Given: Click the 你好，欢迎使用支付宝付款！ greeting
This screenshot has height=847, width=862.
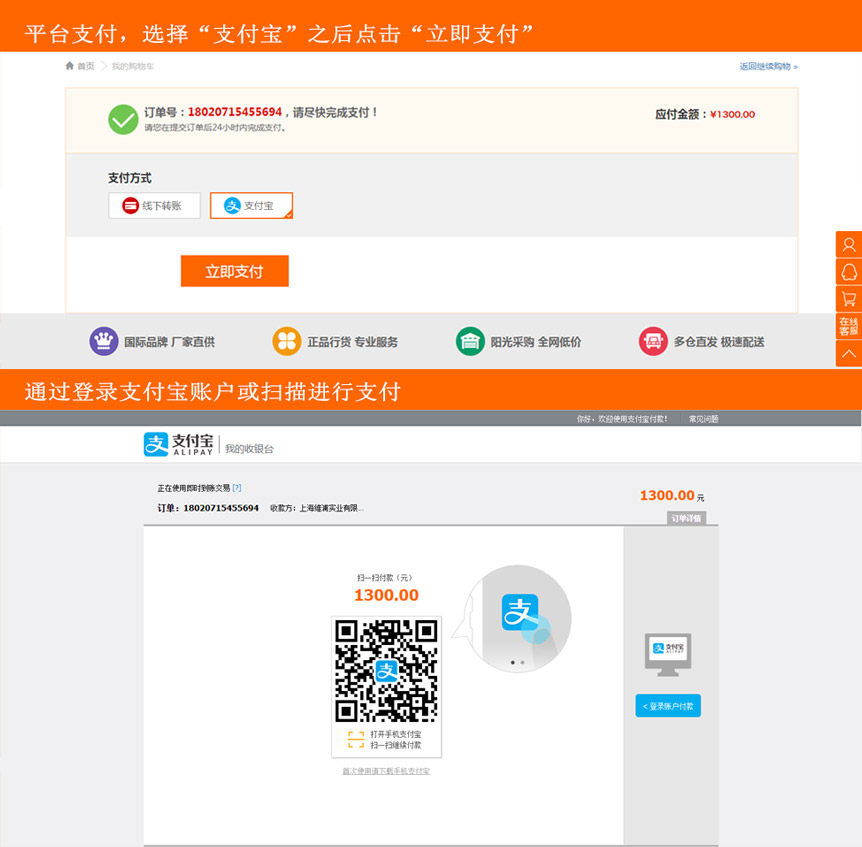Looking at the screenshot, I should (x=622, y=419).
